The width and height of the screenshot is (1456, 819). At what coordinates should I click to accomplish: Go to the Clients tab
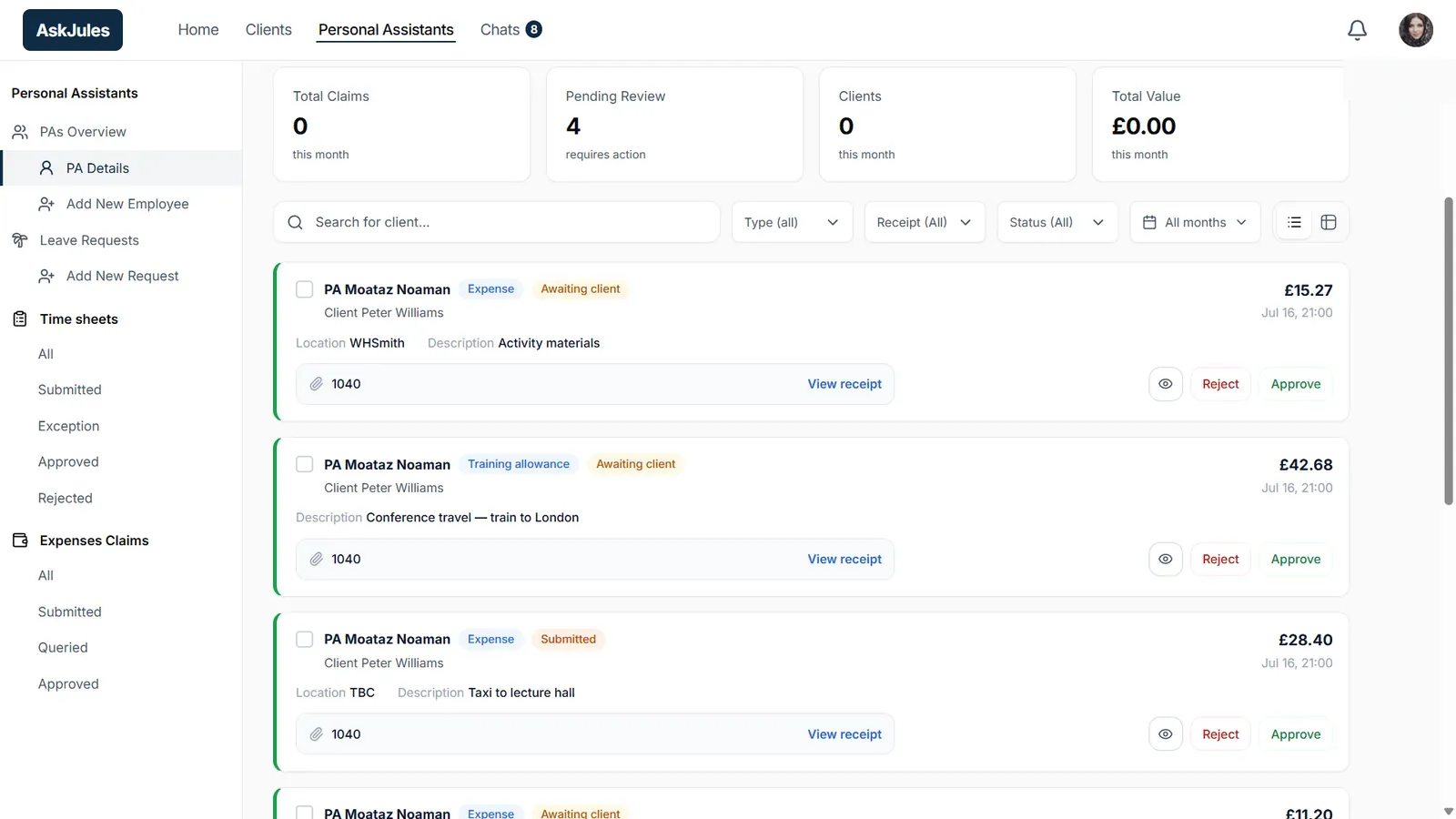(x=268, y=30)
